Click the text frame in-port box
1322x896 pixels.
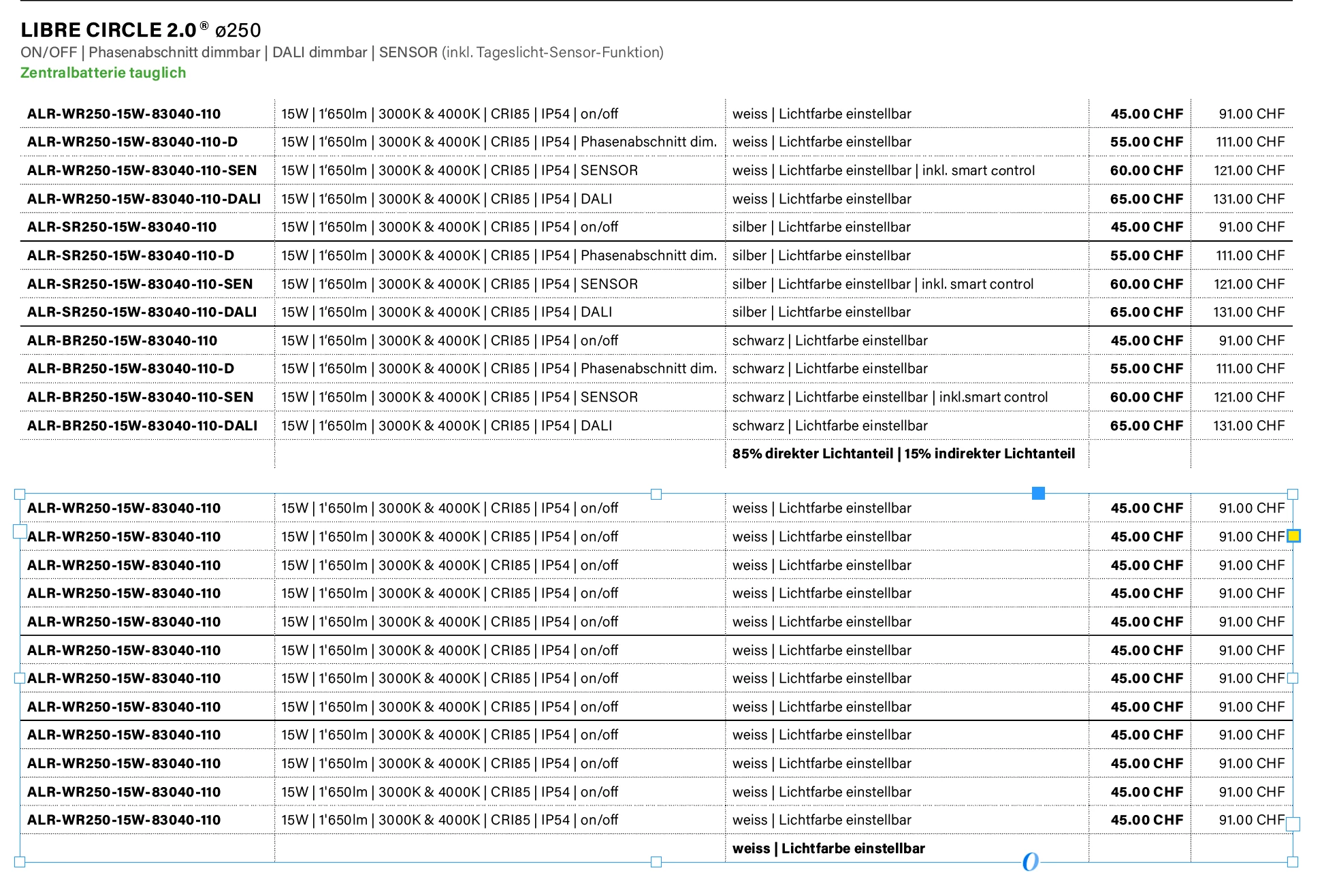(20, 531)
